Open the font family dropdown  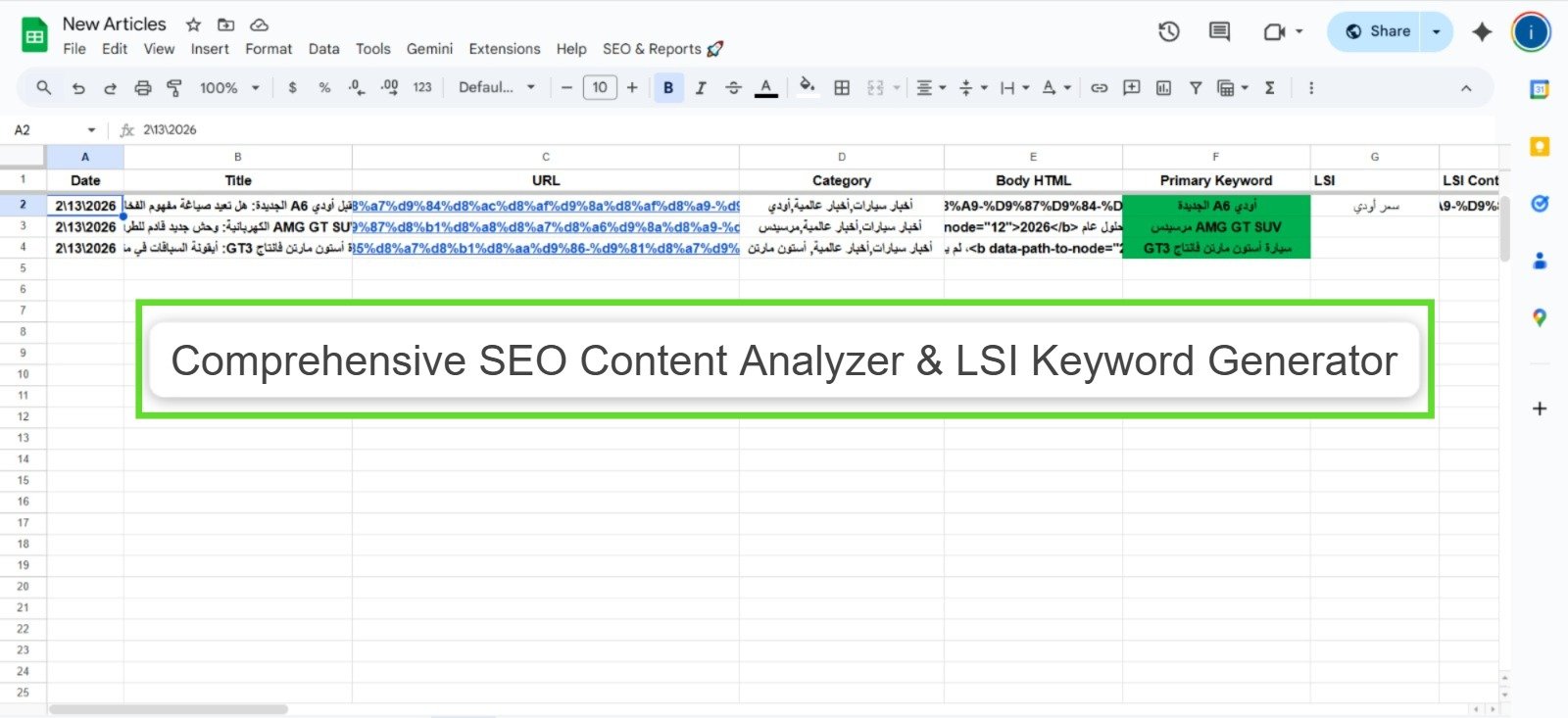point(497,88)
